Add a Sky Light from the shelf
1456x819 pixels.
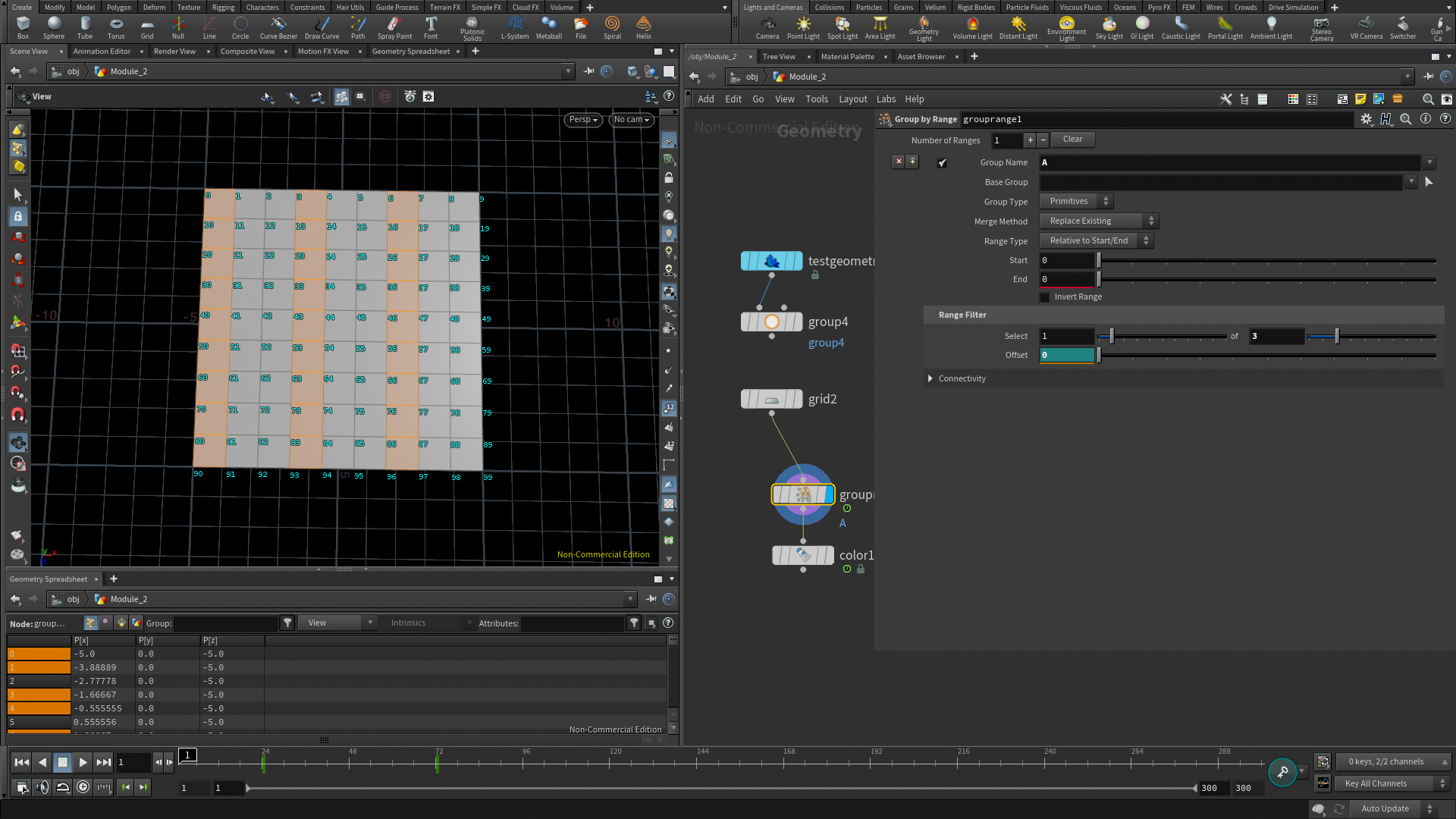click(1109, 27)
